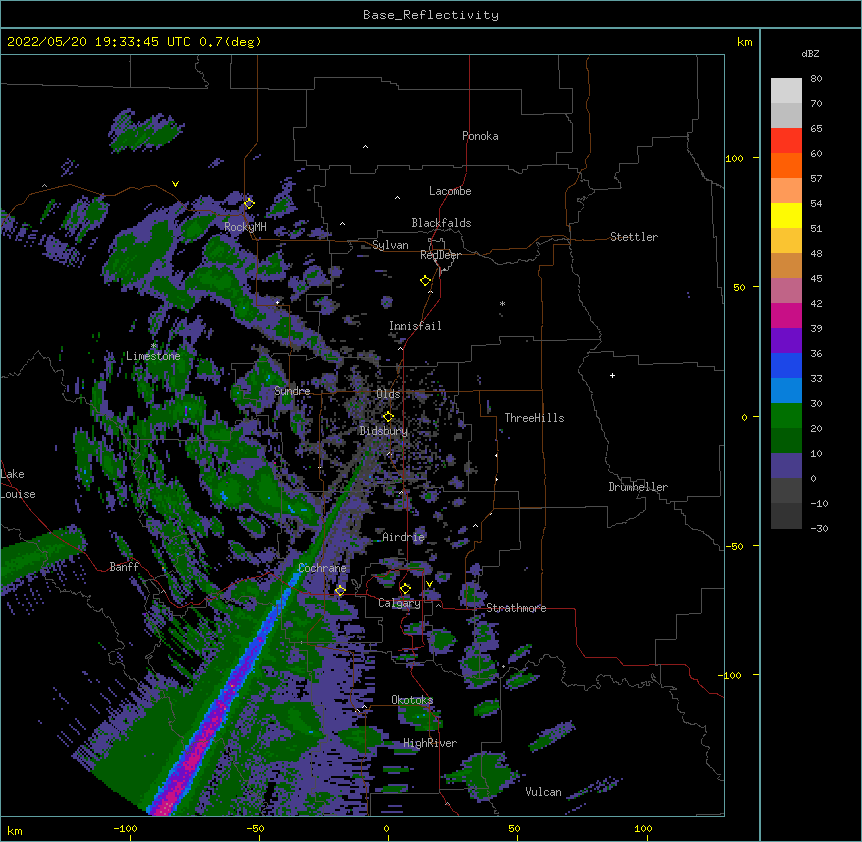
Task: Click the Cochrane town label
Action: pos(322,568)
